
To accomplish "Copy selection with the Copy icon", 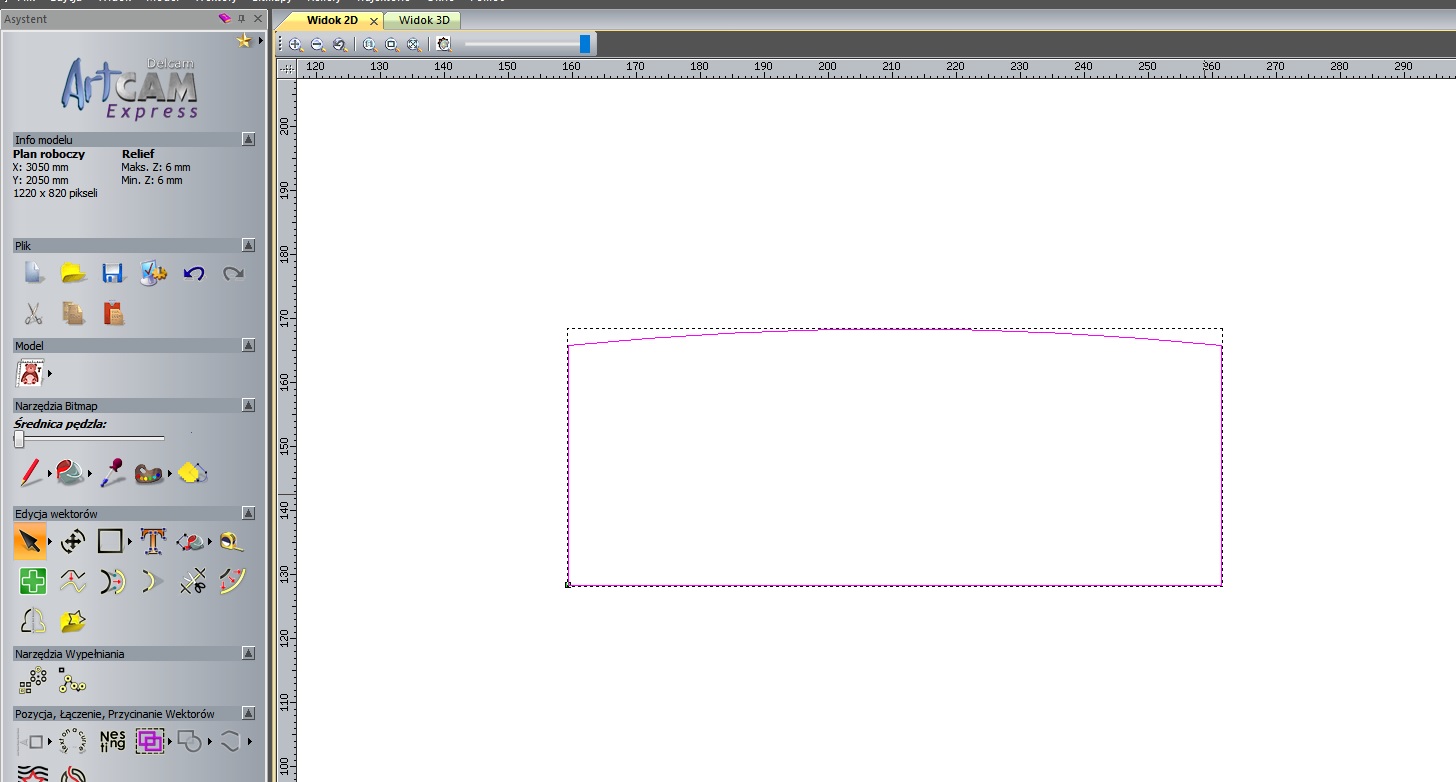I will pos(73,313).
